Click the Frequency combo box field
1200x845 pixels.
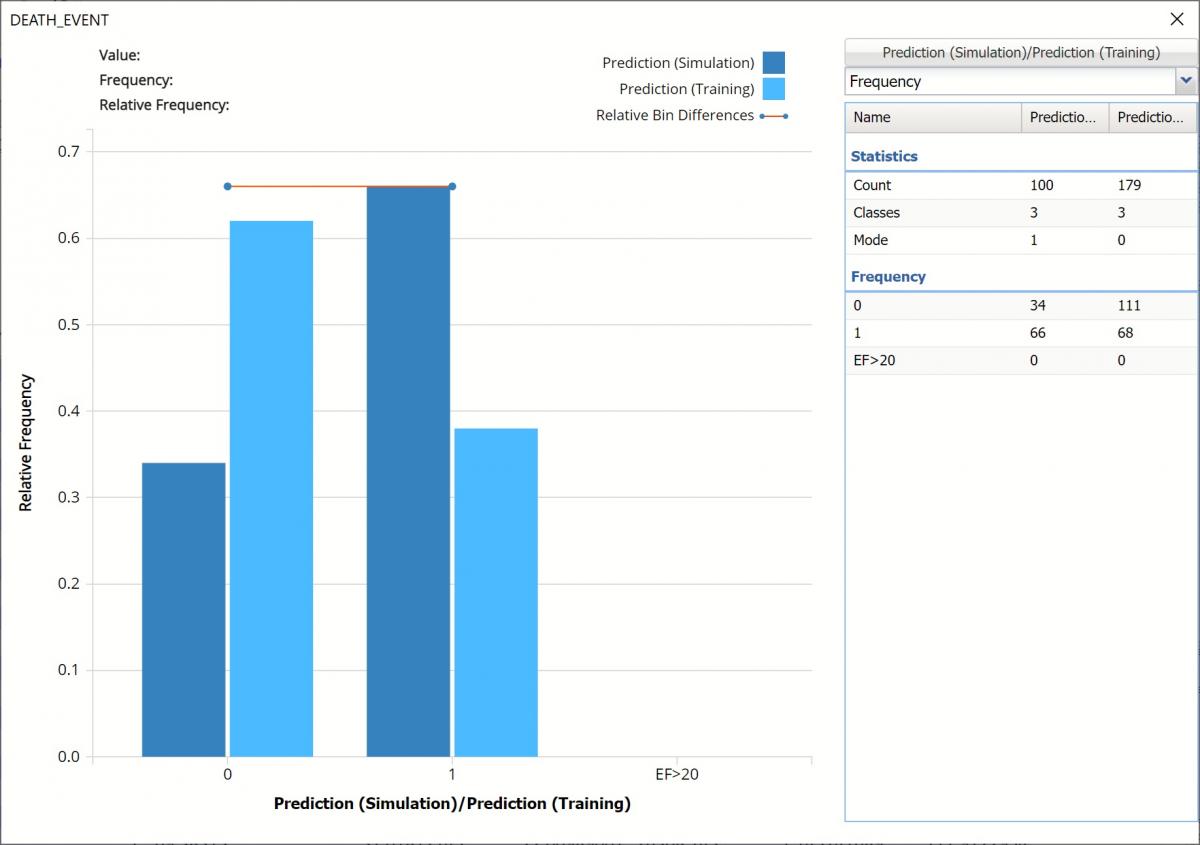[1008, 81]
